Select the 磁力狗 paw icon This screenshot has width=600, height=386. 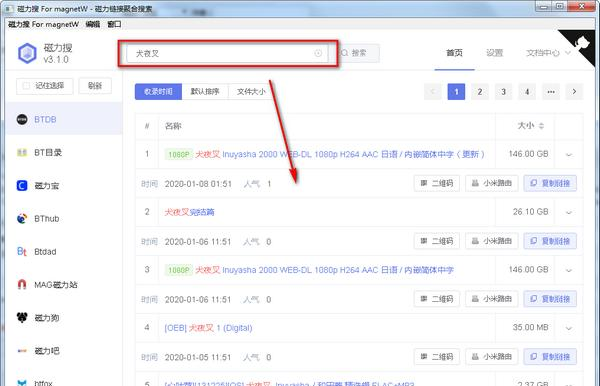pyautogui.click(x=22, y=318)
